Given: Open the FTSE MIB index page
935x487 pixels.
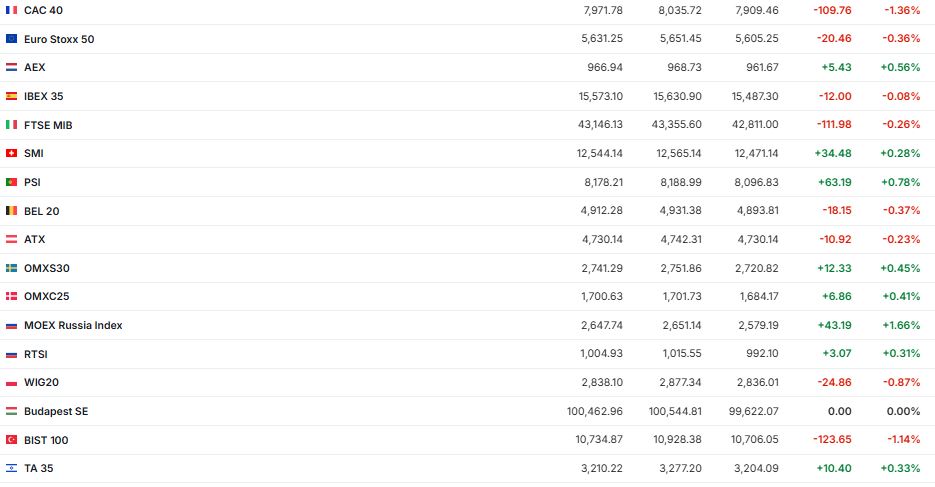Looking at the screenshot, I should [48, 125].
